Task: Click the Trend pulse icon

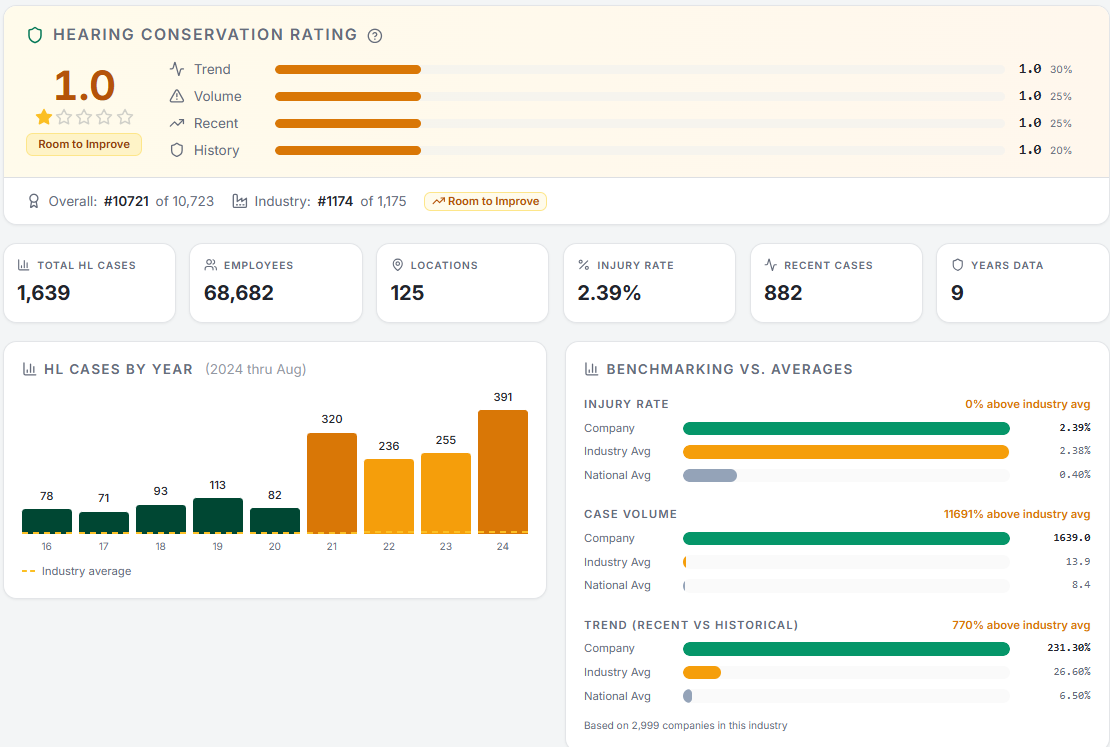Action: pyautogui.click(x=177, y=69)
